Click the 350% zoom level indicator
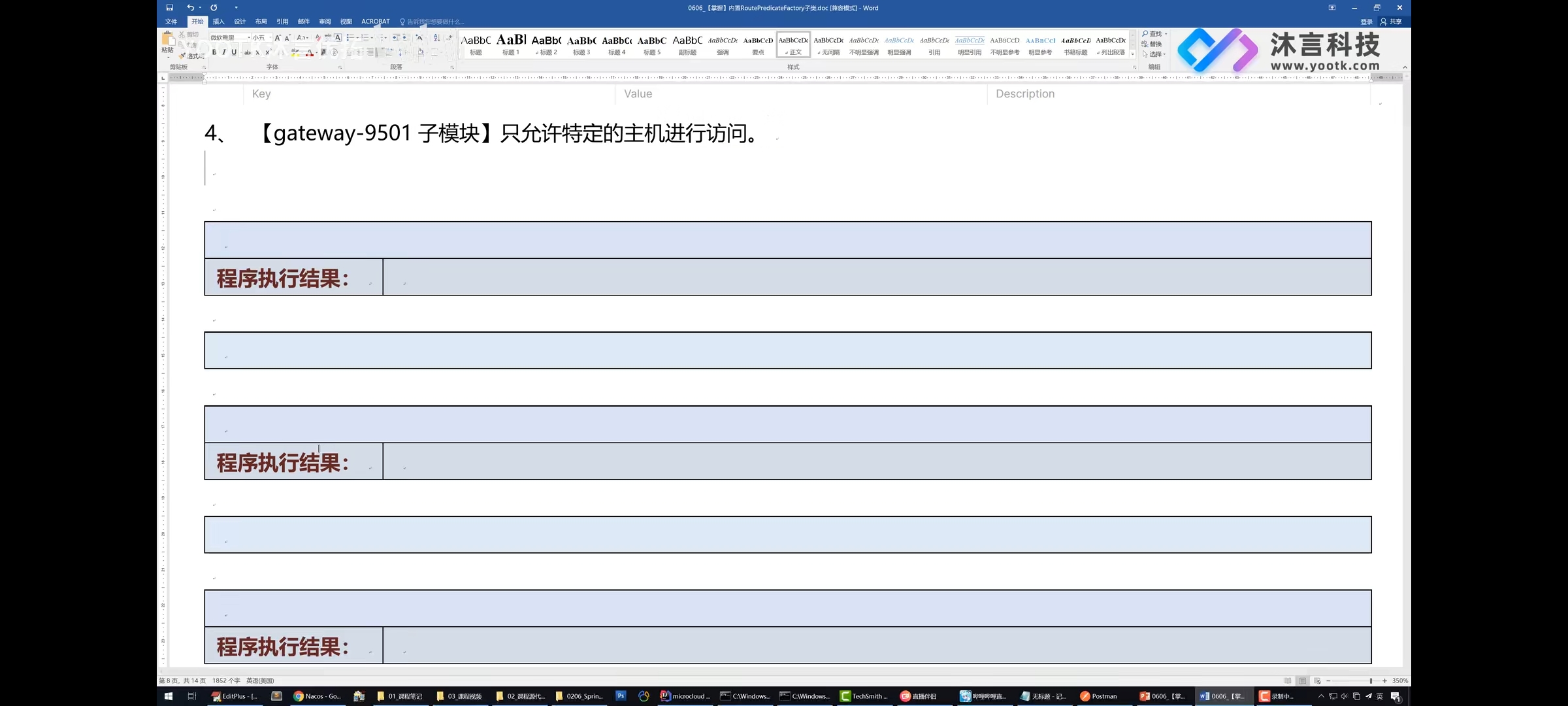This screenshot has height=706, width=1568. click(1400, 681)
